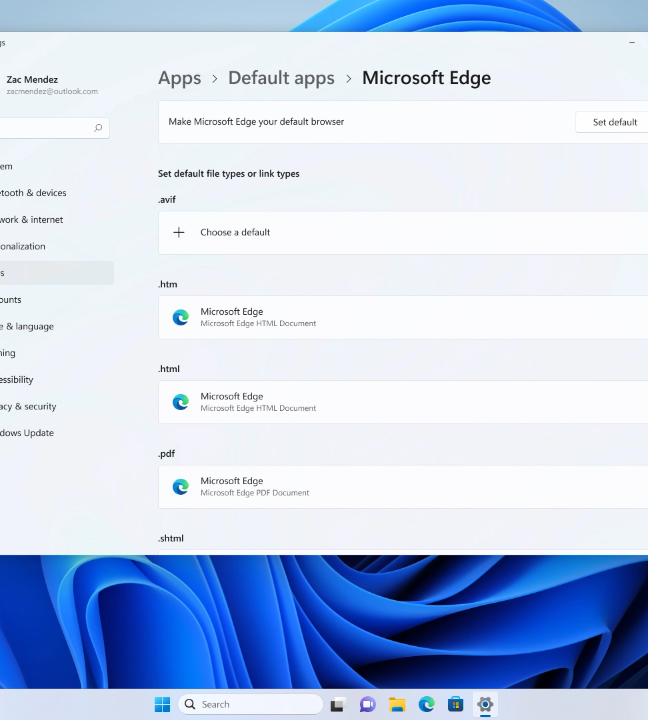Click the magnifier icon in settings search
This screenshot has width=648, height=720.
98,128
